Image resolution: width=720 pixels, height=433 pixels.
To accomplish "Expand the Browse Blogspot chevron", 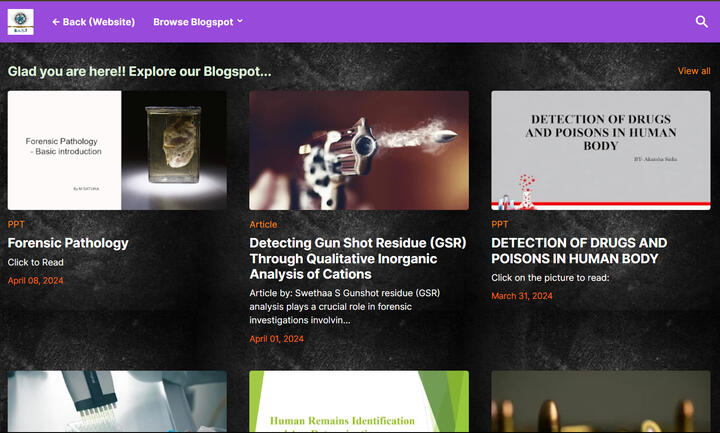I will [x=240, y=21].
